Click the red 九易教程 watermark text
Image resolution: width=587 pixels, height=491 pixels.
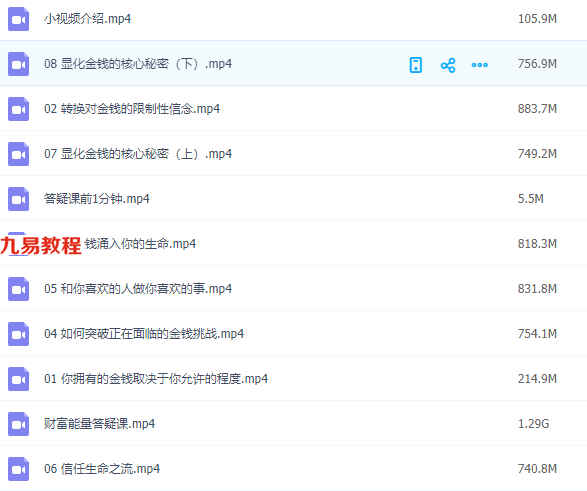pos(41,246)
